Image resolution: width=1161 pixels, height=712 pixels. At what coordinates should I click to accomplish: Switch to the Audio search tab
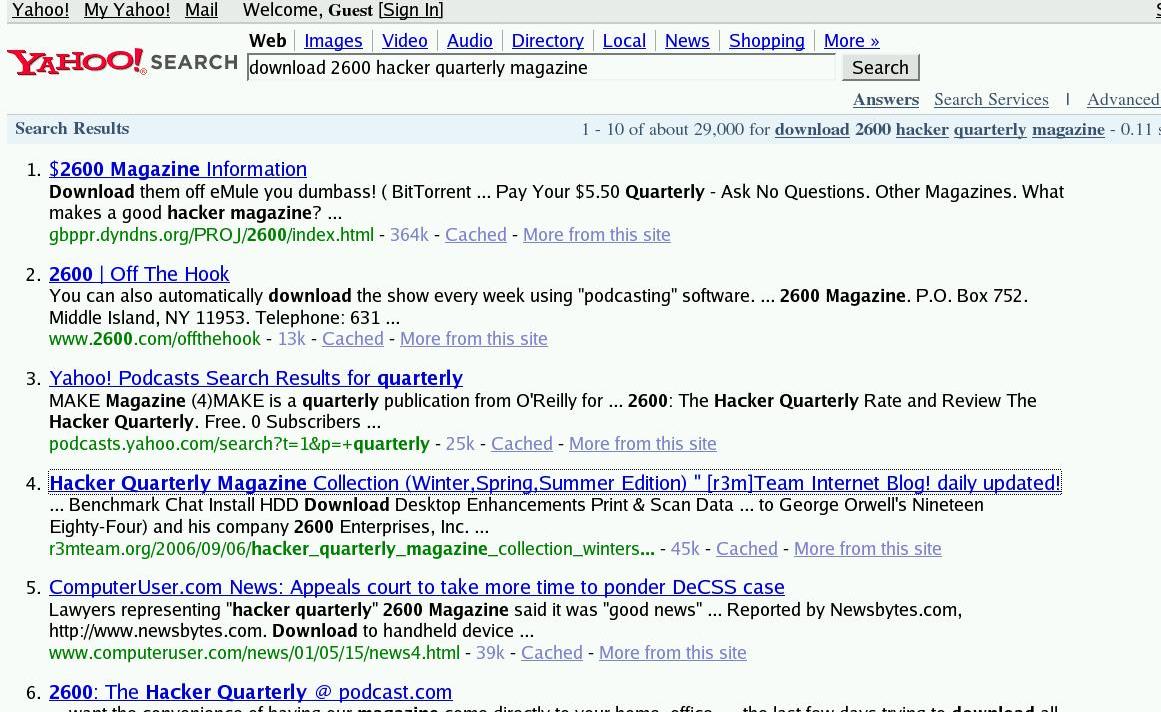tap(469, 41)
